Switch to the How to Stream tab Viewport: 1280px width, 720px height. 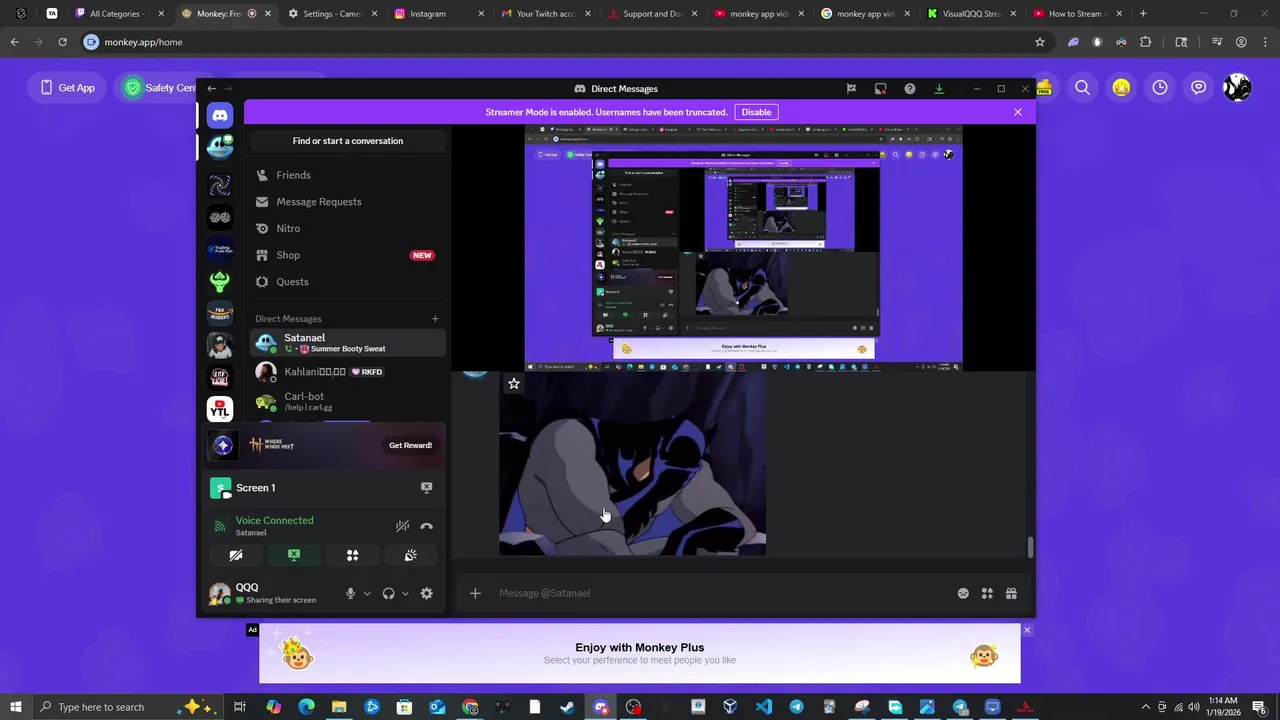tap(1077, 14)
